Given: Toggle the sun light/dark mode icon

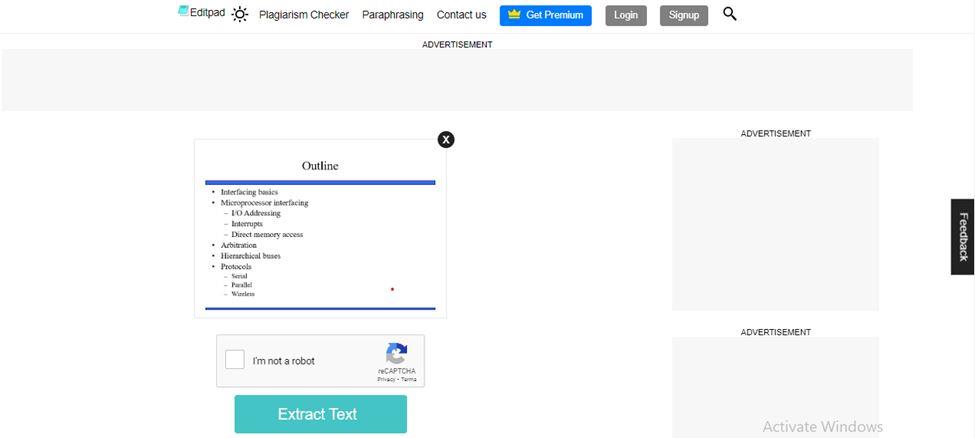Looking at the screenshot, I should 240,14.
